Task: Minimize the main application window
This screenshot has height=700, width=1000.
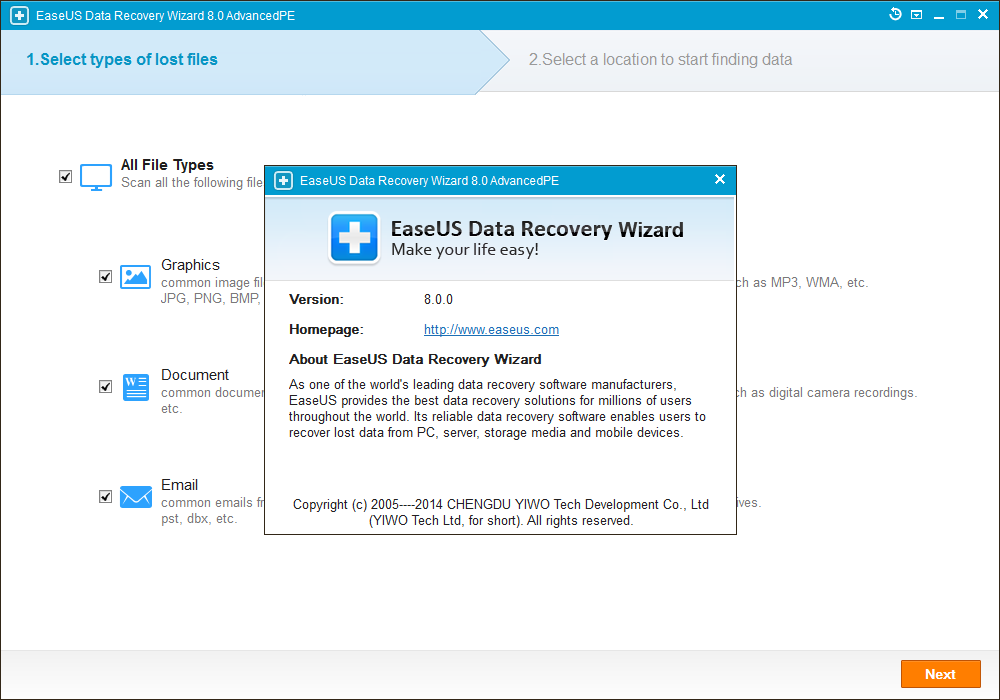Action: [x=939, y=15]
